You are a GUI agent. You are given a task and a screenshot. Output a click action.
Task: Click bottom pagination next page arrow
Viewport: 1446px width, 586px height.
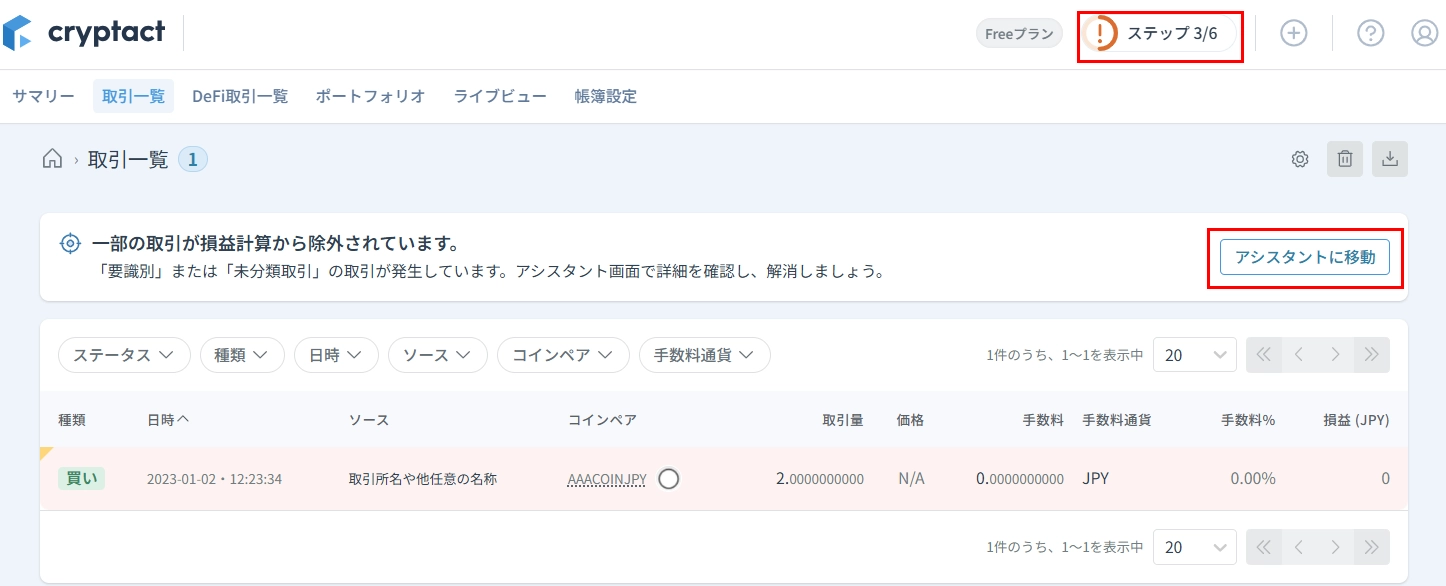[x=1336, y=547]
